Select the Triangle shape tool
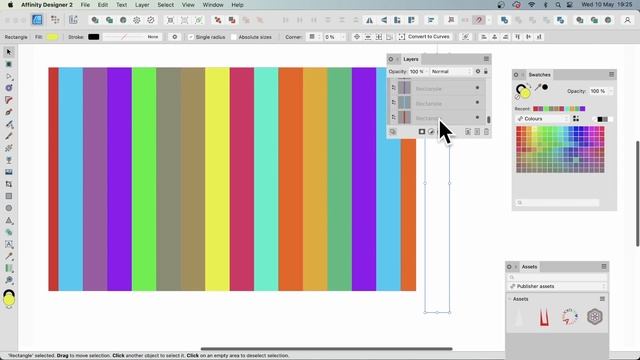The height and width of the screenshot is (360, 640). (9, 220)
